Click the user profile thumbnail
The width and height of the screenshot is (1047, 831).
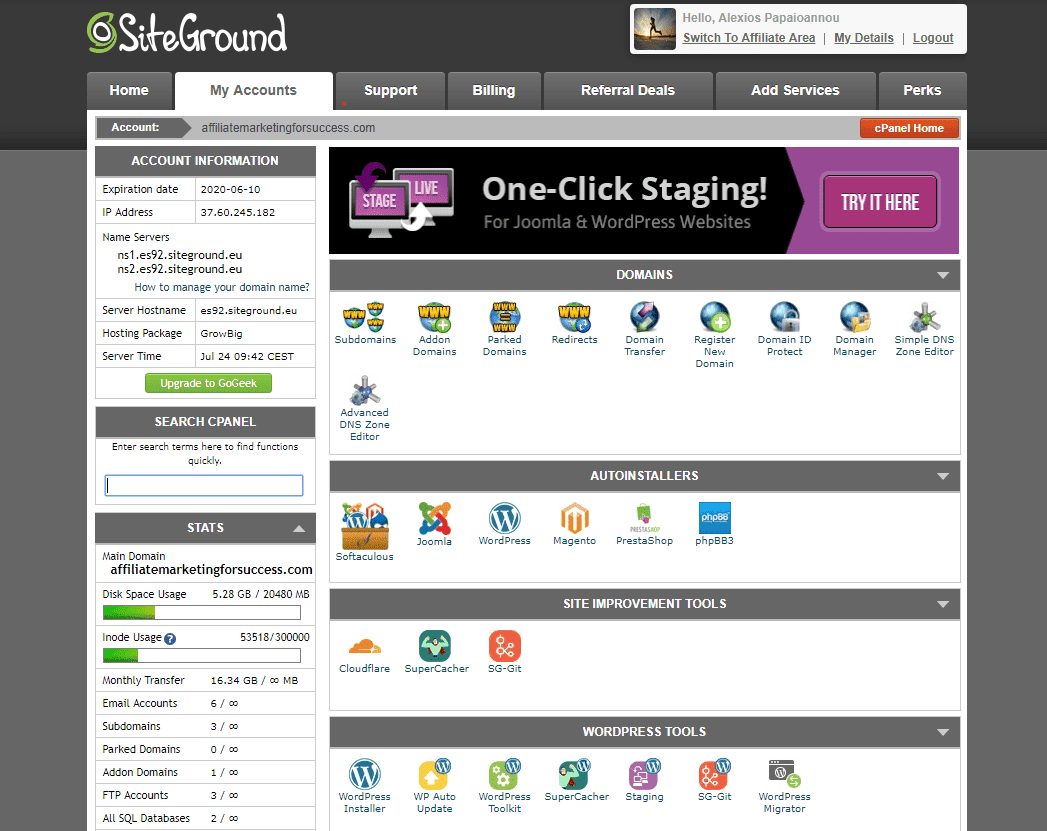pyautogui.click(x=654, y=29)
